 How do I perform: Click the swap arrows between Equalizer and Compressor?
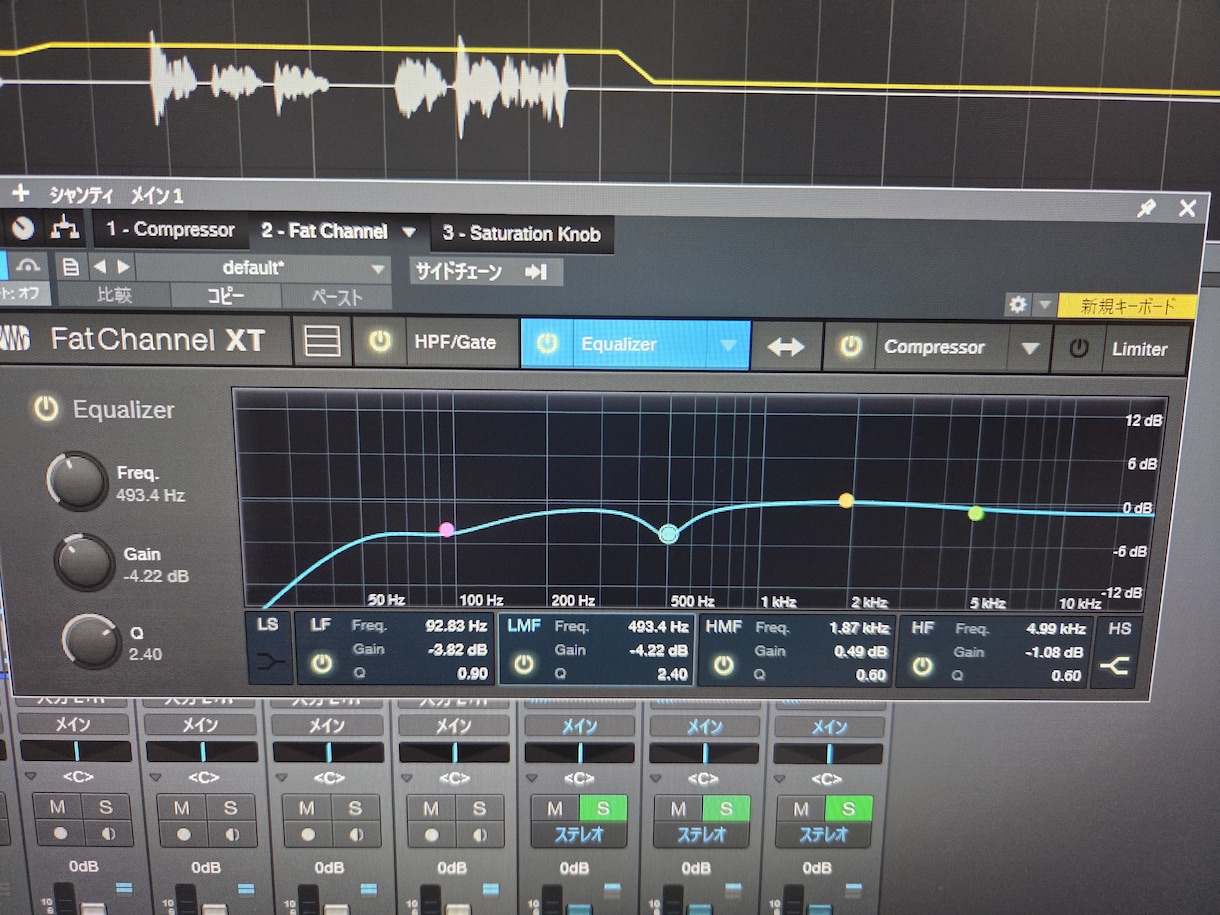(x=786, y=346)
